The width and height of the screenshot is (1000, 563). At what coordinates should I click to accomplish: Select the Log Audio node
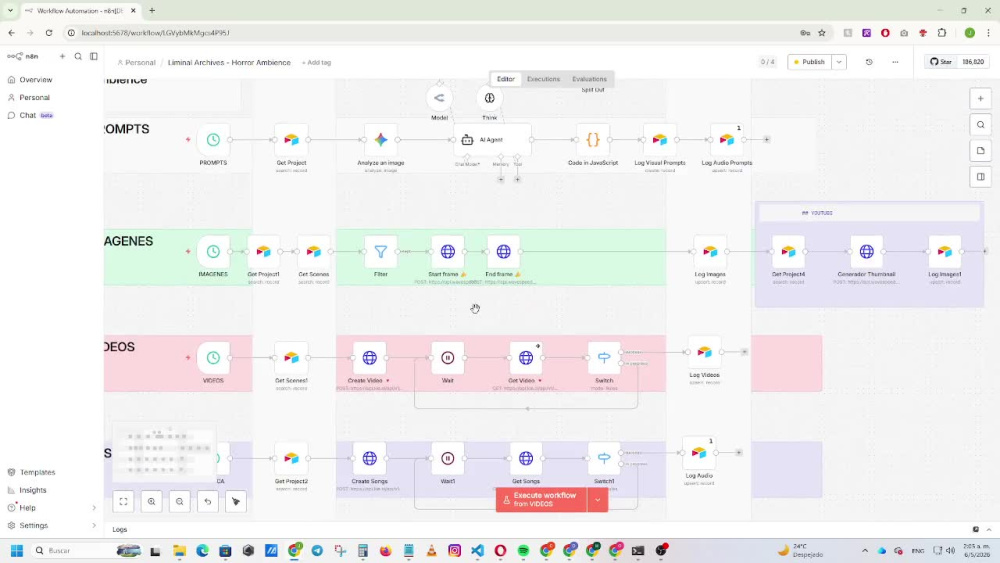[699, 453]
